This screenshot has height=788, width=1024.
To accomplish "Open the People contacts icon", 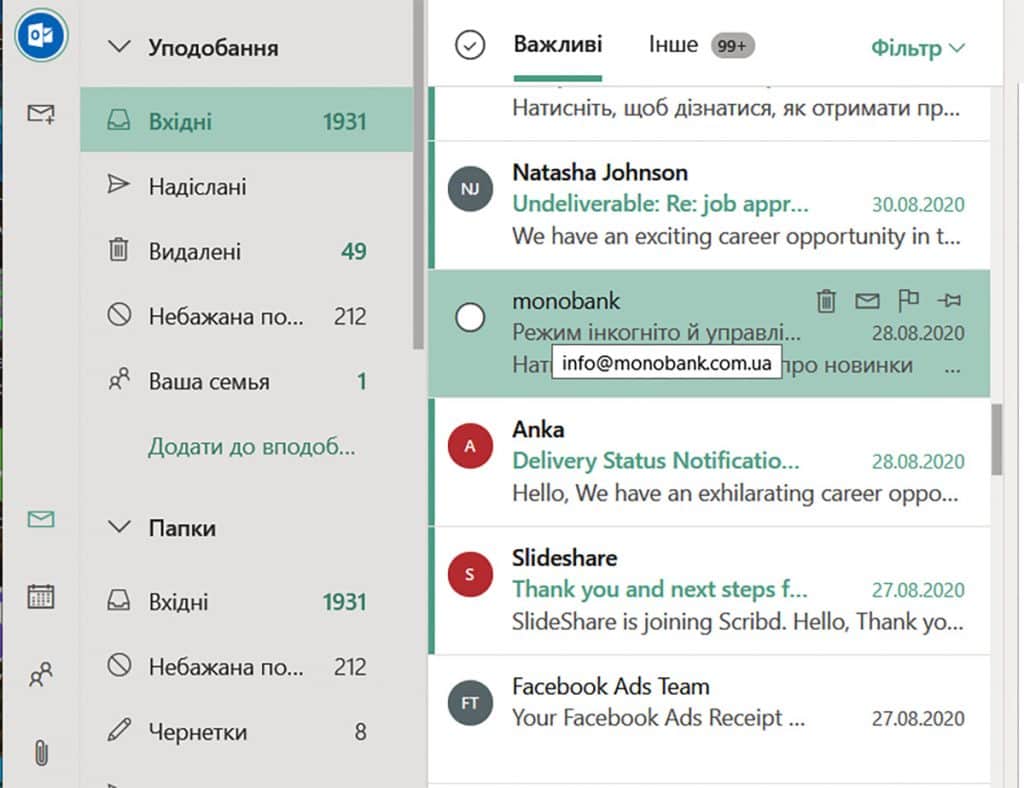I will pos(41,676).
